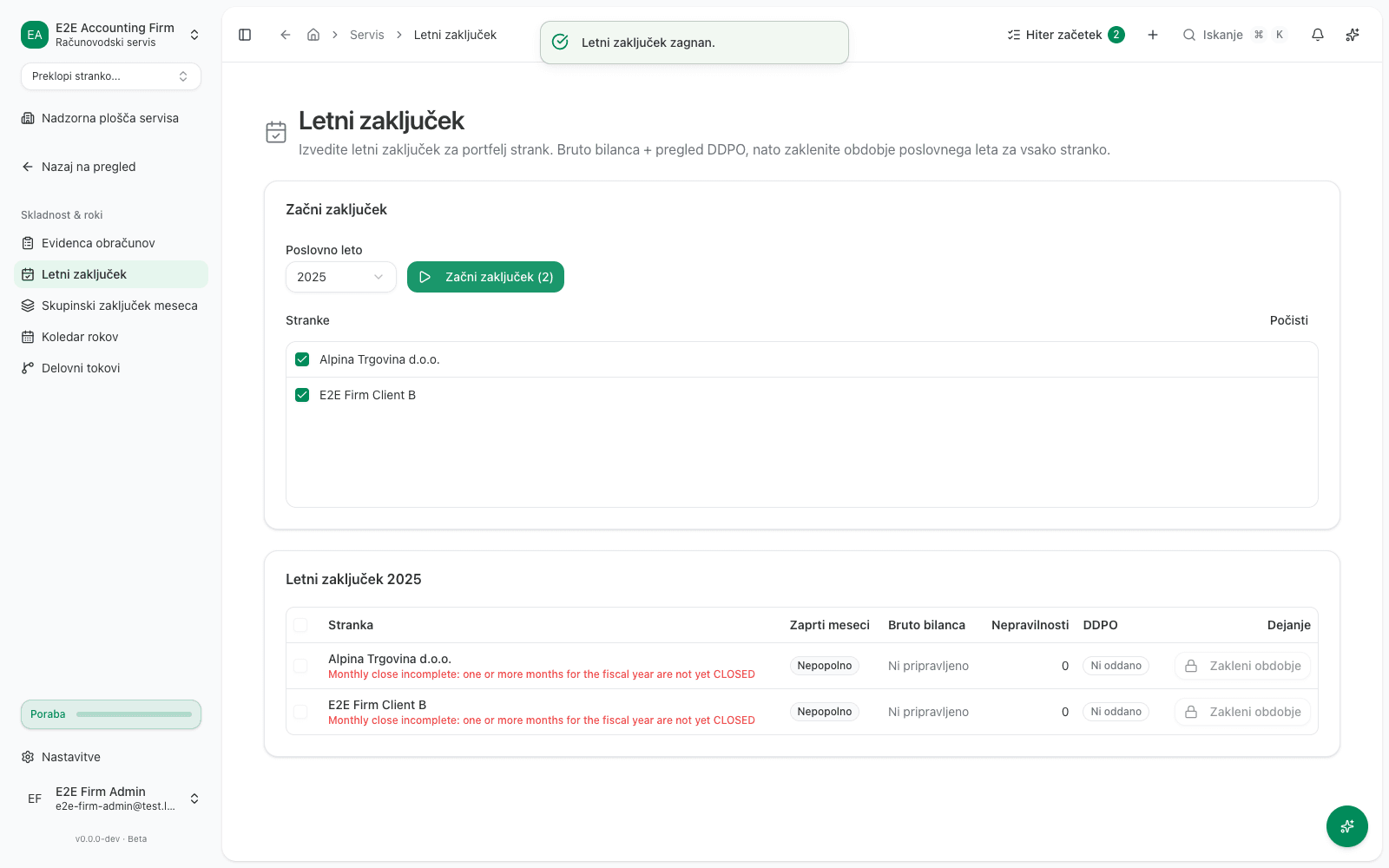Image resolution: width=1389 pixels, height=868 pixels.
Task: Click Začni zaključek (2) button
Action: pos(485,277)
